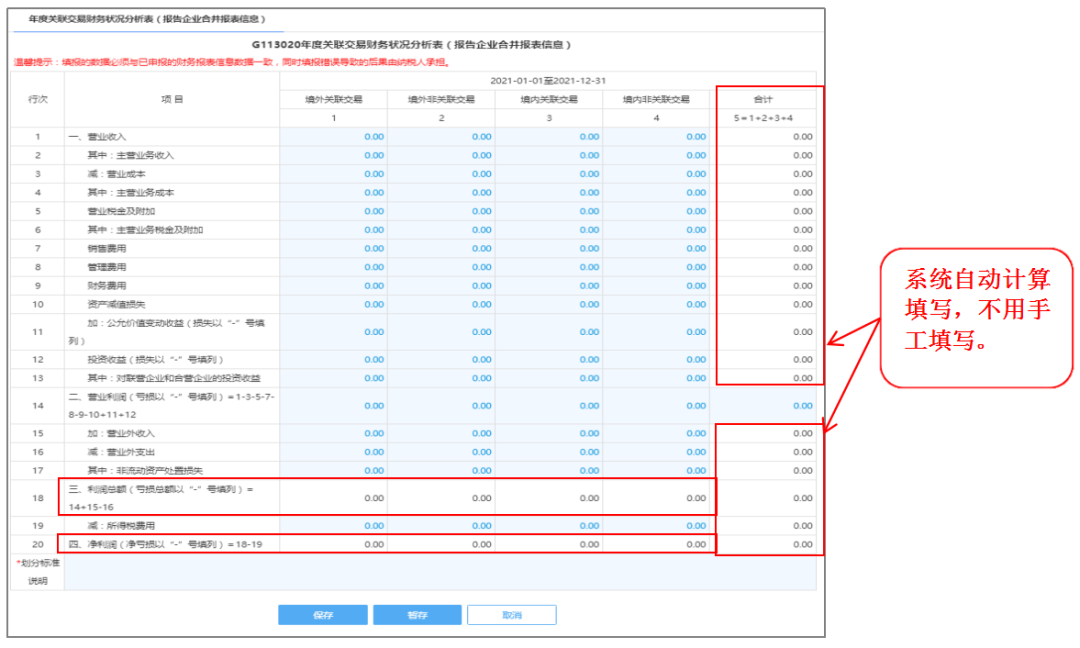Click the 保存 button

[322, 615]
